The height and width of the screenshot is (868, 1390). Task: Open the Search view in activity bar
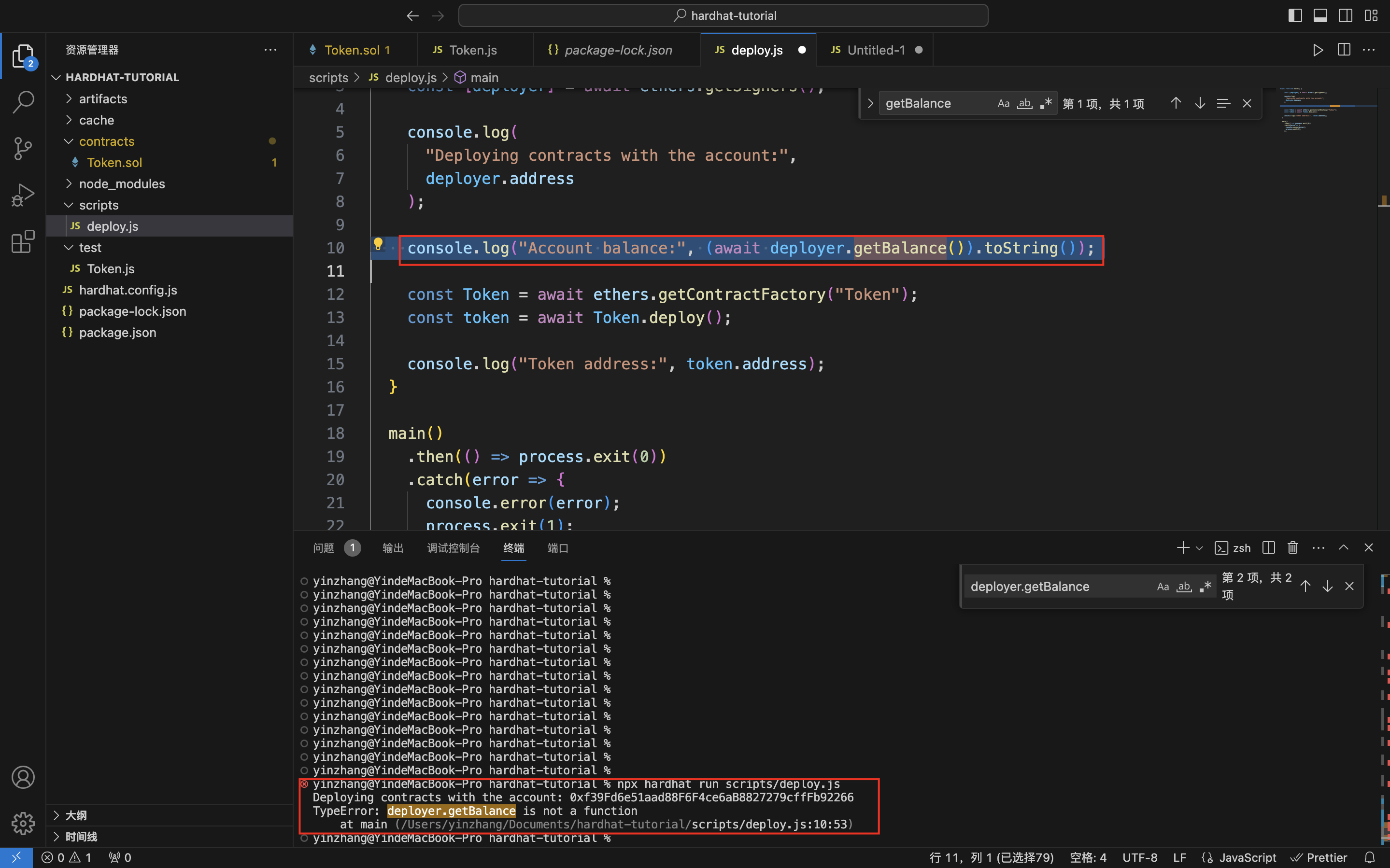(x=23, y=101)
